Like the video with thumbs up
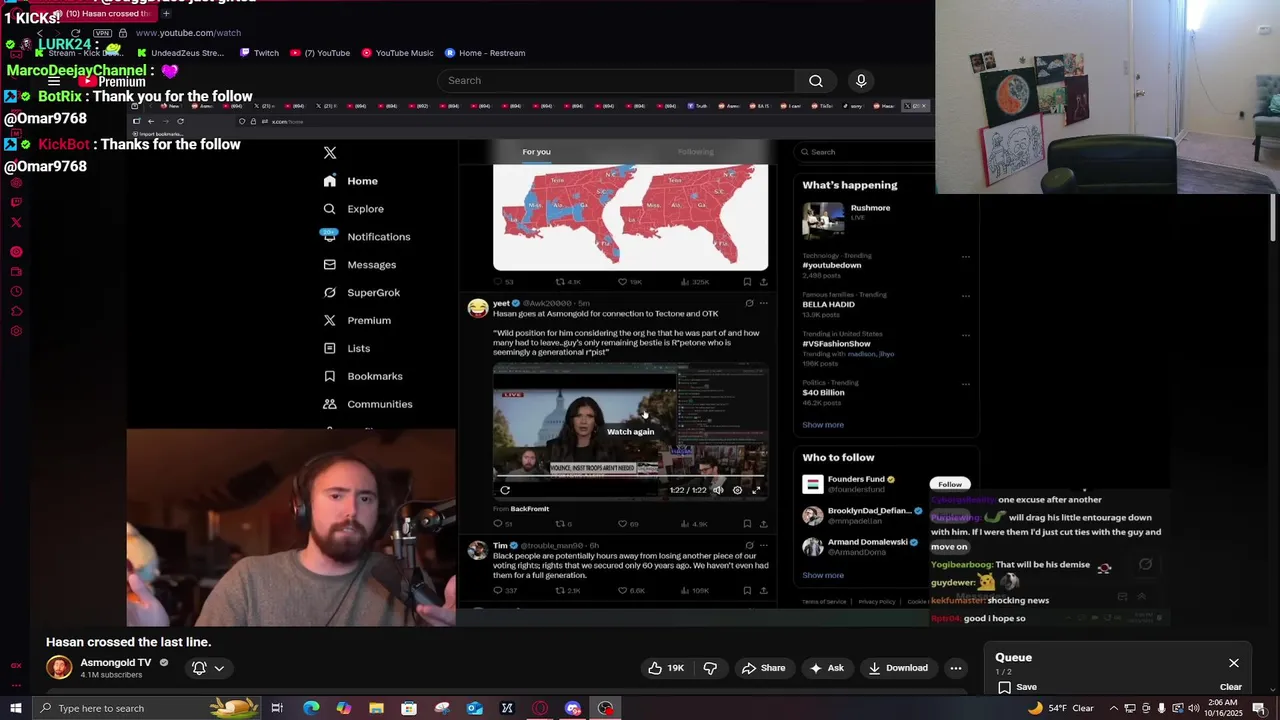The height and width of the screenshot is (720, 1280). (x=665, y=668)
